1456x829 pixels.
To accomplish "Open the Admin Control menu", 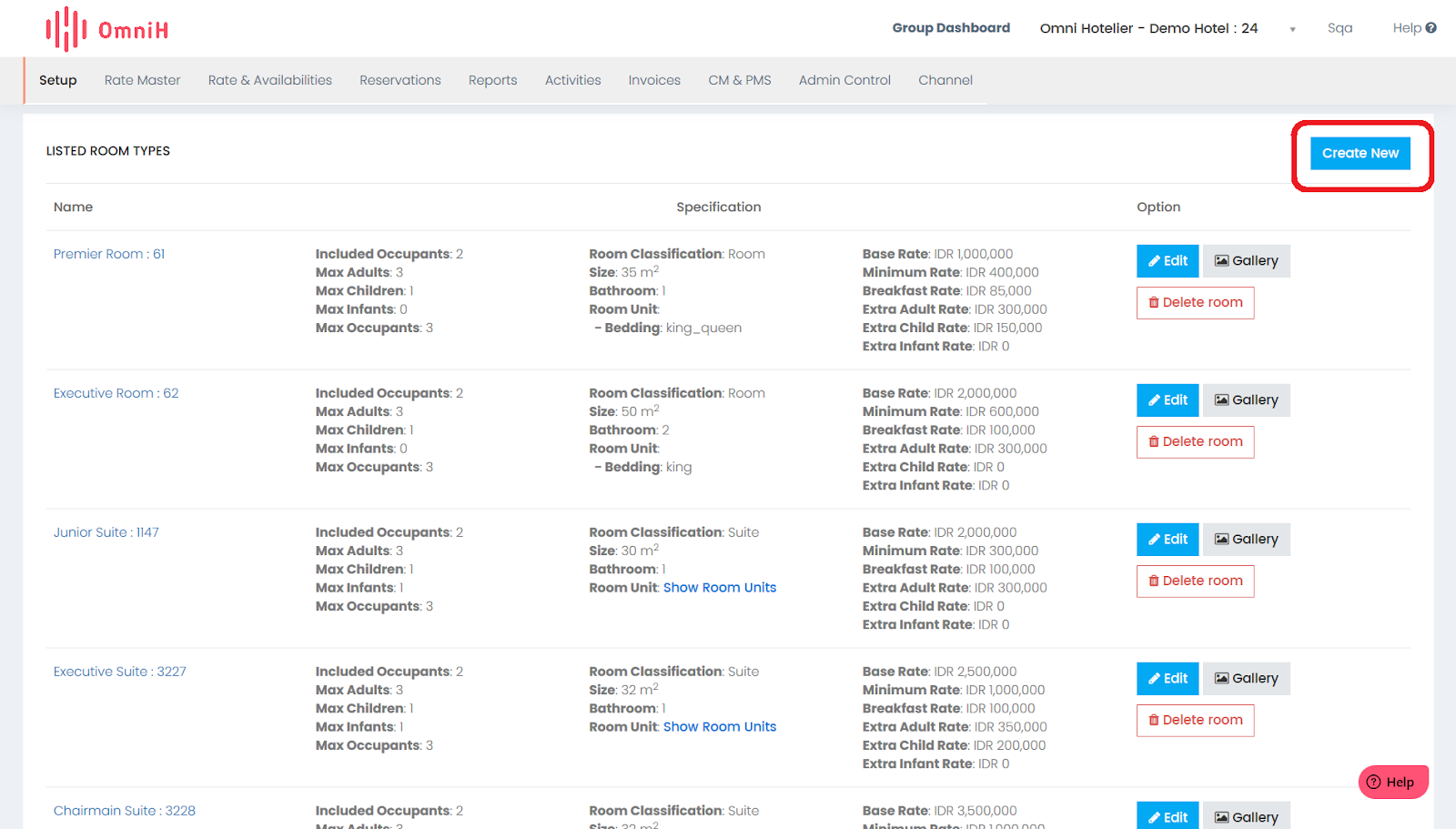I will tap(844, 80).
